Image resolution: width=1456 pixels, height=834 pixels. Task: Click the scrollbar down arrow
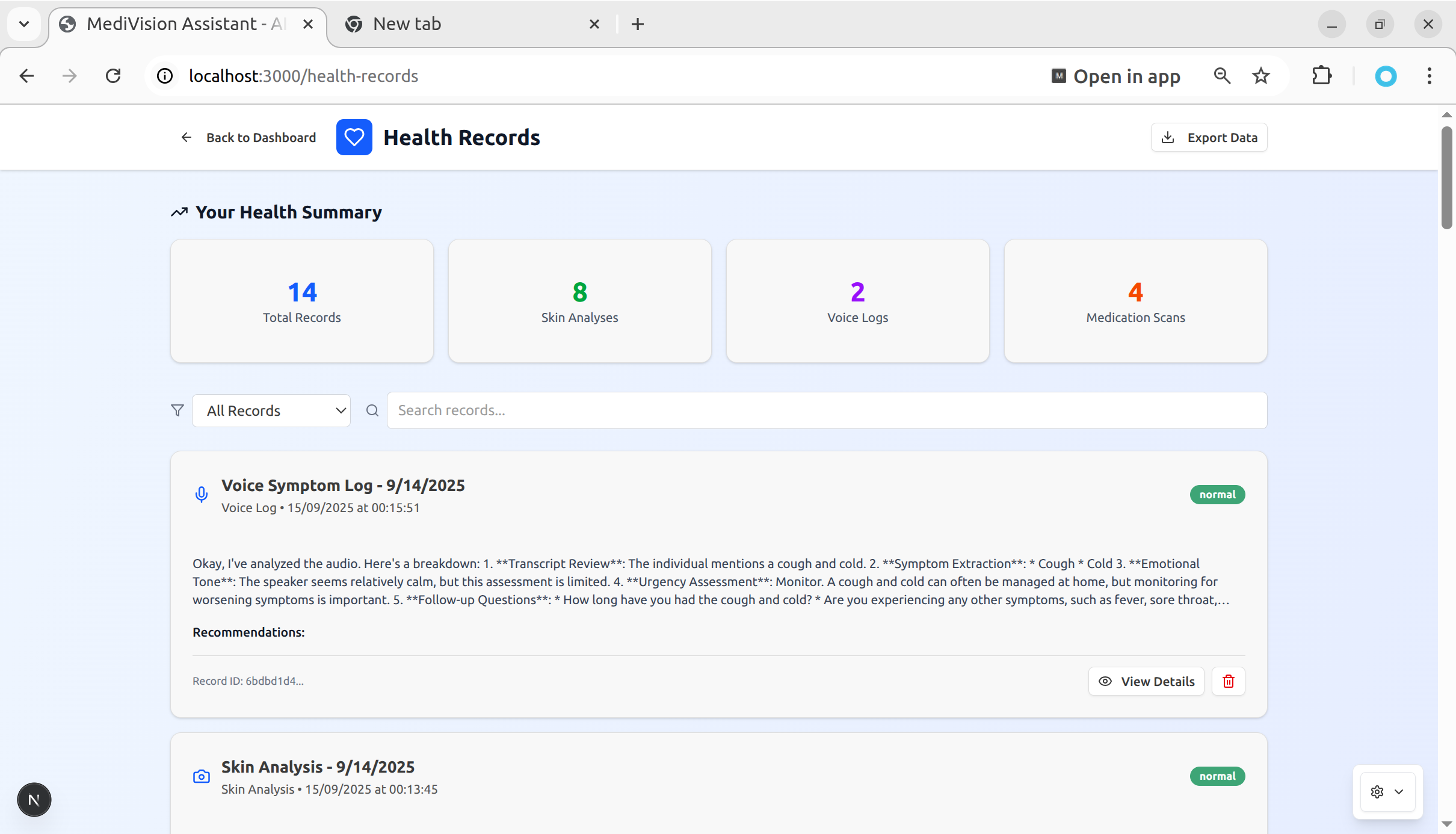coord(1447,824)
